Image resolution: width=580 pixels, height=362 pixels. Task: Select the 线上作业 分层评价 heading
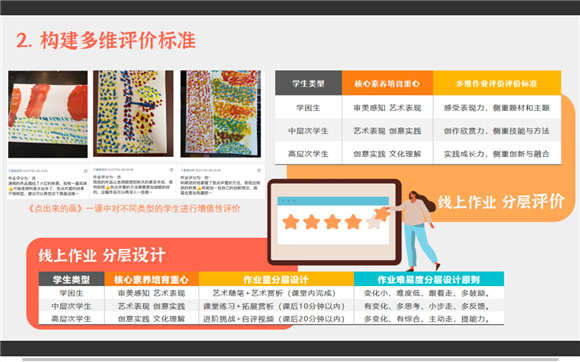(x=501, y=202)
